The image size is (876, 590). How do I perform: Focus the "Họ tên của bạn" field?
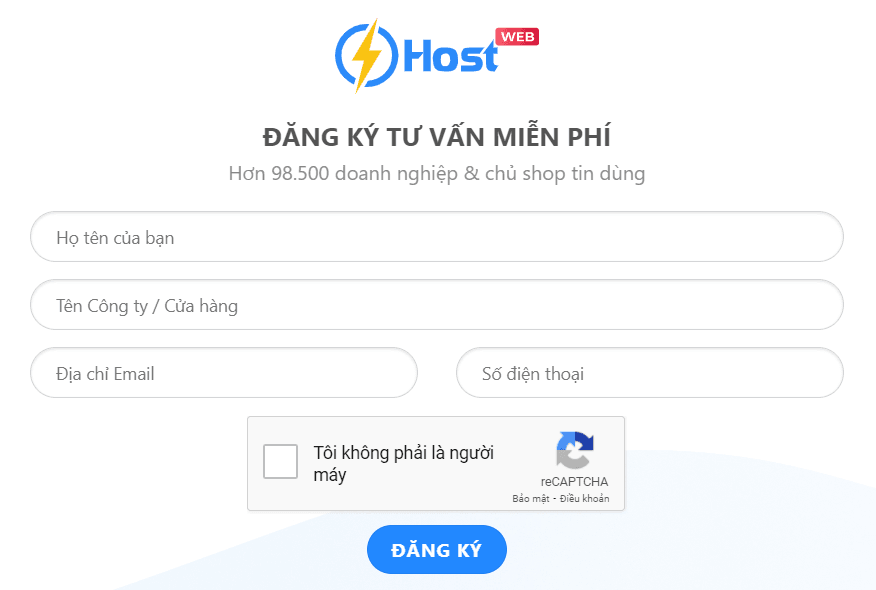click(x=437, y=236)
